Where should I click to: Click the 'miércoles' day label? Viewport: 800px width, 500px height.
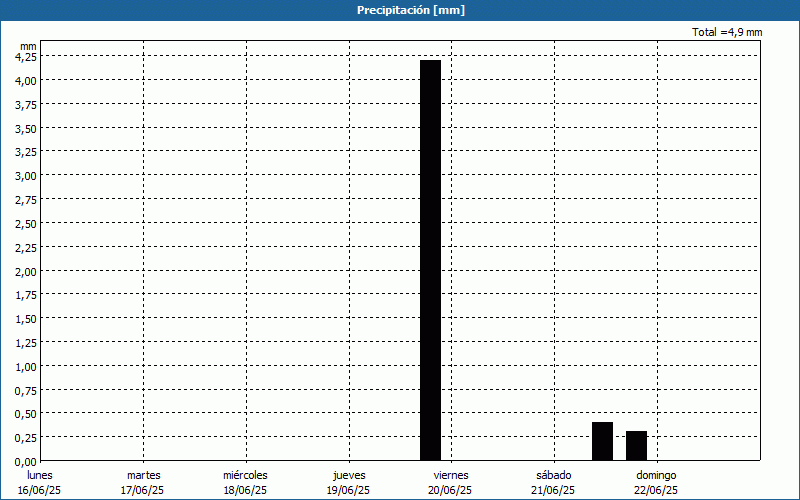245,475
